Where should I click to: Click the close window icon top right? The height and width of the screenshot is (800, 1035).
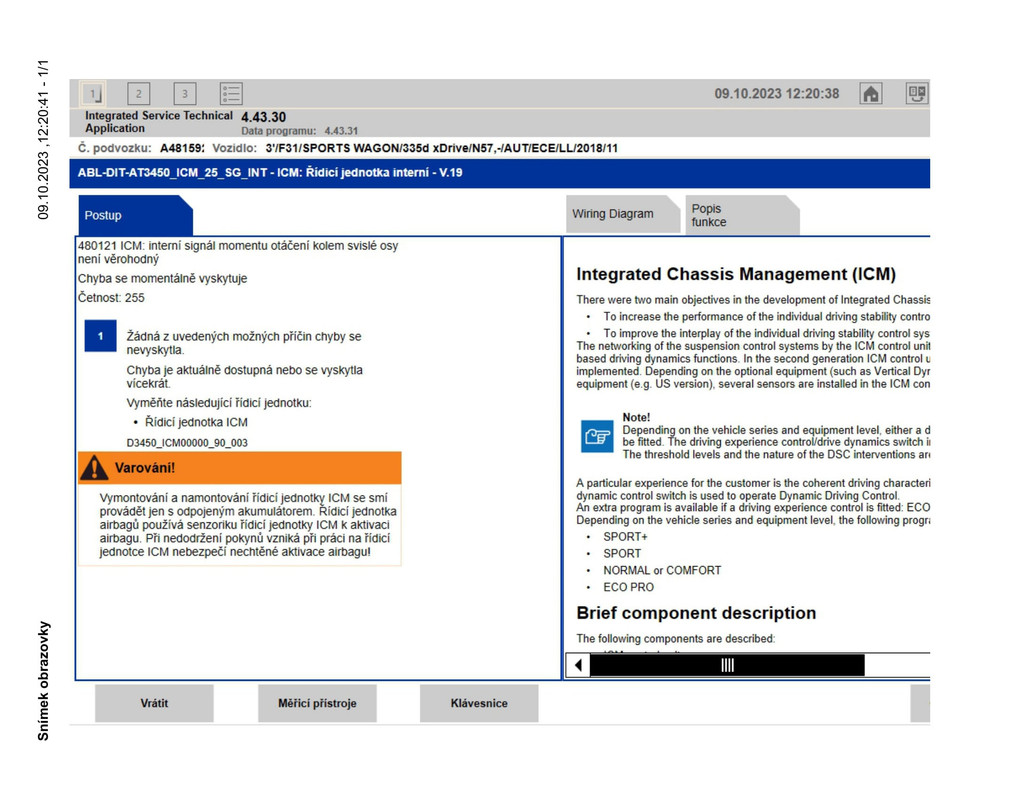917,94
